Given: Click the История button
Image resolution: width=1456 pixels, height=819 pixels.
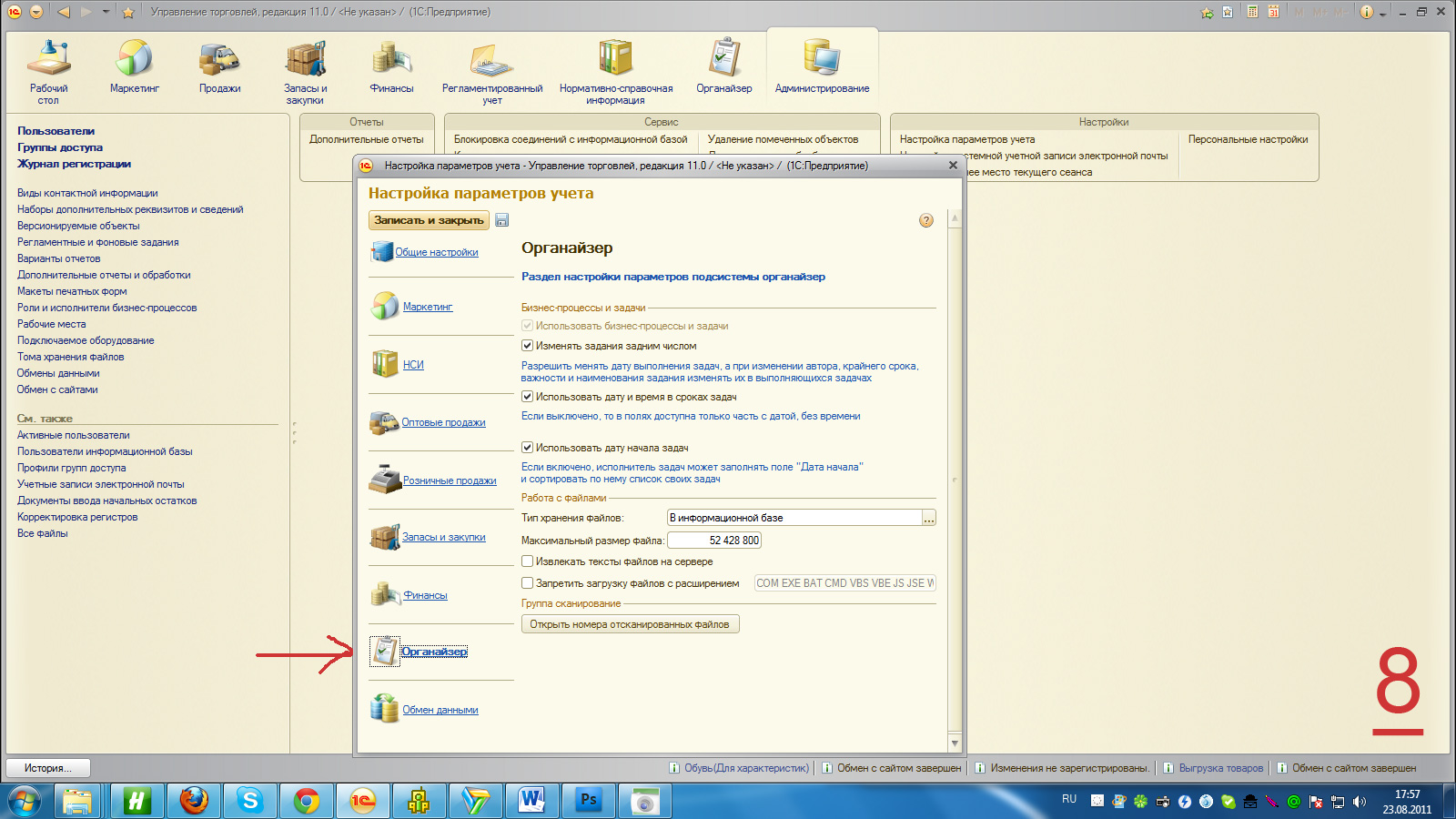Looking at the screenshot, I should (x=50, y=768).
